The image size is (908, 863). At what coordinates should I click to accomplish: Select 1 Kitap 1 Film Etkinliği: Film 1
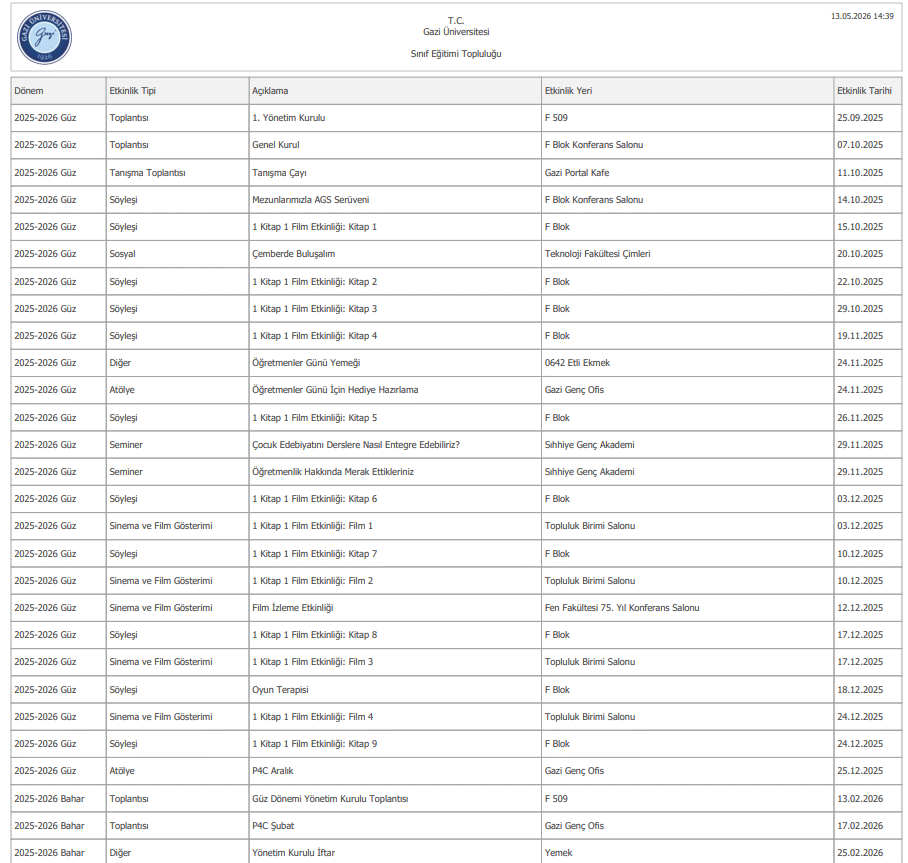tap(395, 526)
